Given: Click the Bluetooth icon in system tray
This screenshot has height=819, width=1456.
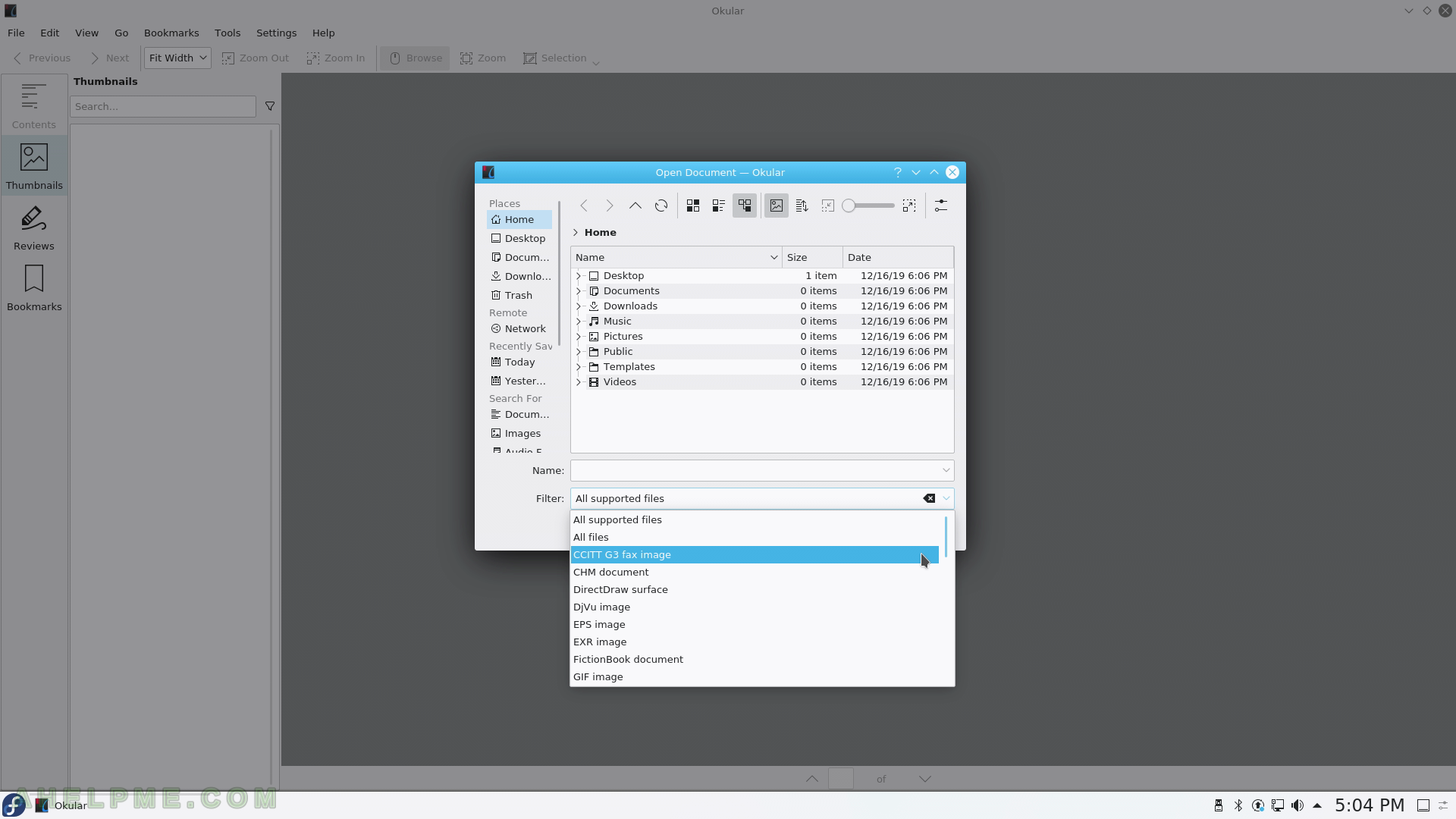Looking at the screenshot, I should [x=1238, y=805].
